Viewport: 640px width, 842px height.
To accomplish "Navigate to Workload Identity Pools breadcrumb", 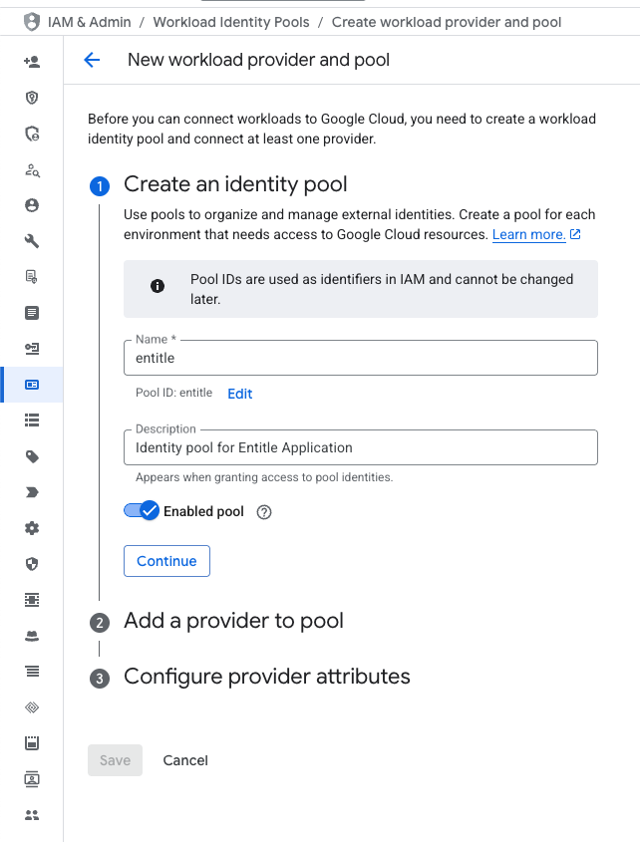I will tap(231, 22).
